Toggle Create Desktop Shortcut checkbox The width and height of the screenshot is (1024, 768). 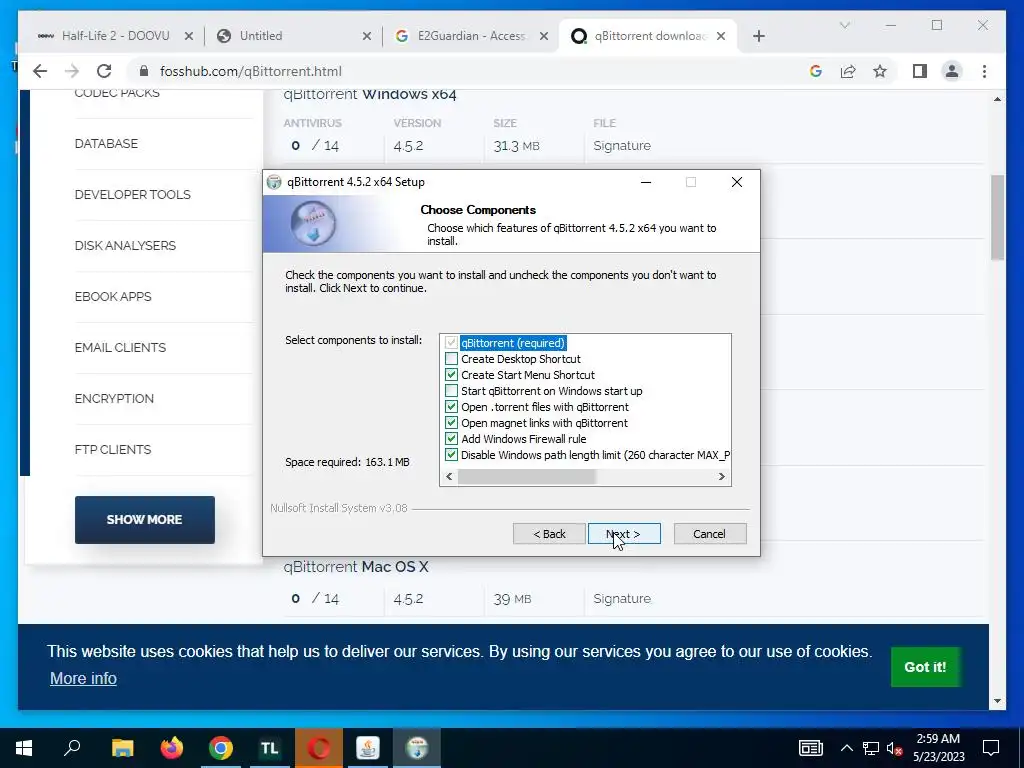point(451,359)
